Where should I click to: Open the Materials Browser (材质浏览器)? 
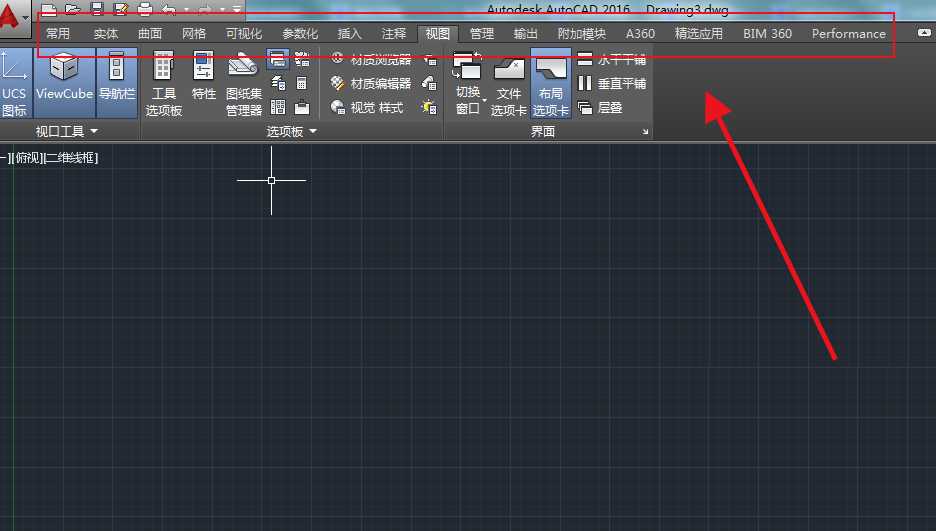click(x=371, y=60)
